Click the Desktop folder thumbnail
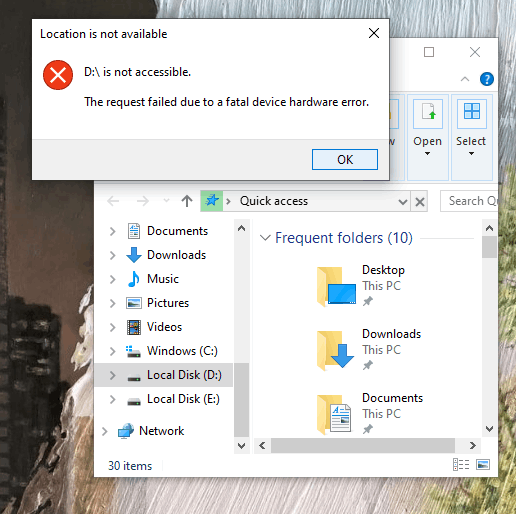Screen dimensions: 516x514 (x=336, y=286)
